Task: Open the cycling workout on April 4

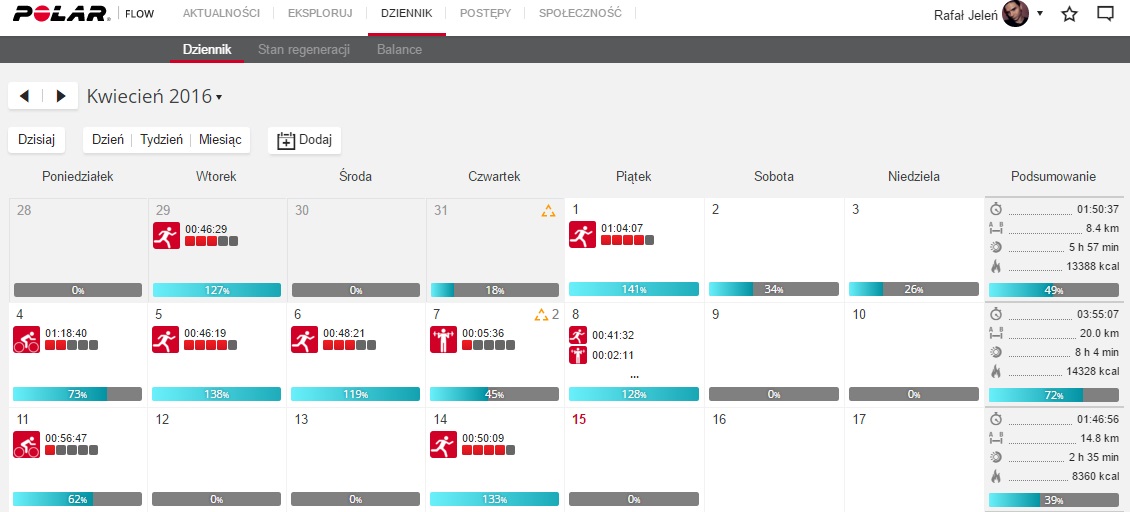Action: [x=26, y=340]
